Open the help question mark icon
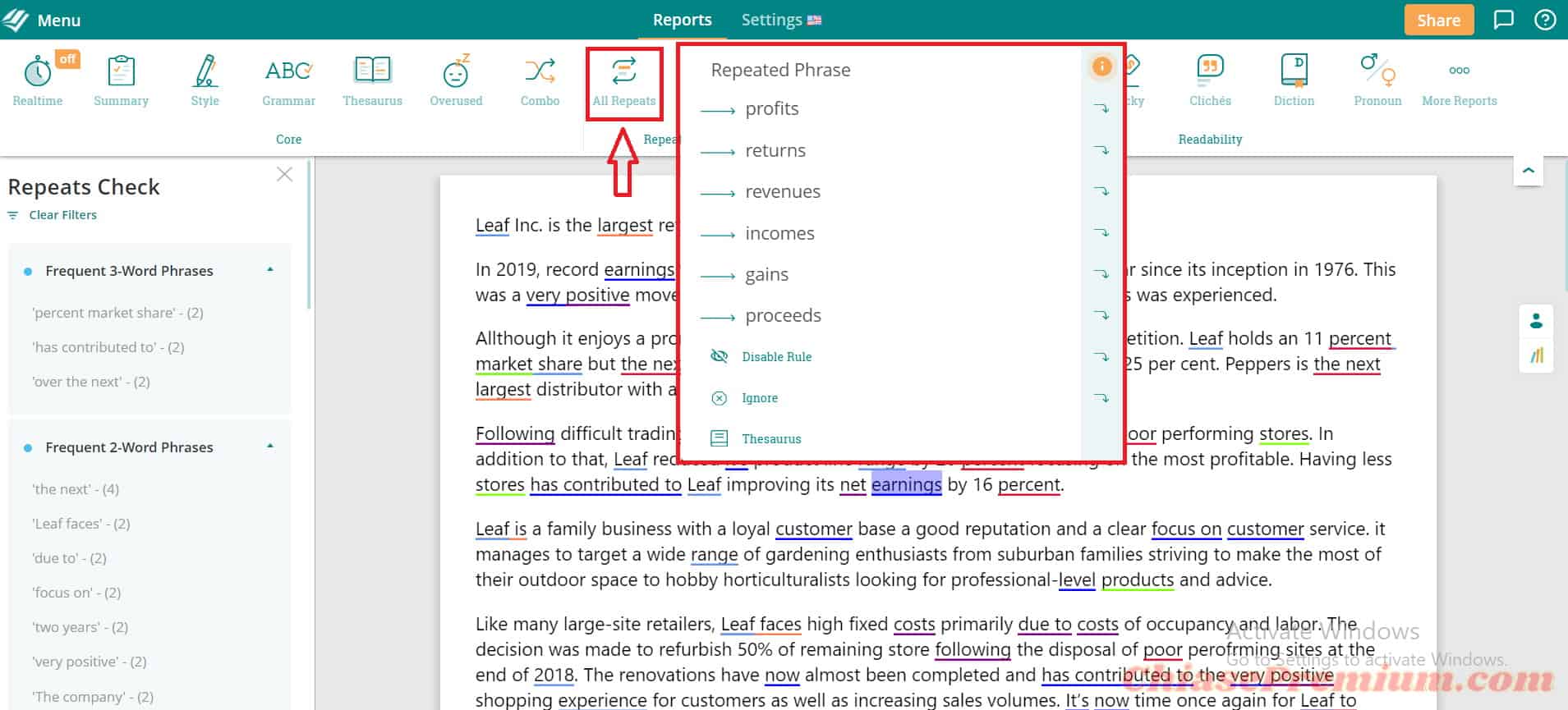 click(1544, 20)
